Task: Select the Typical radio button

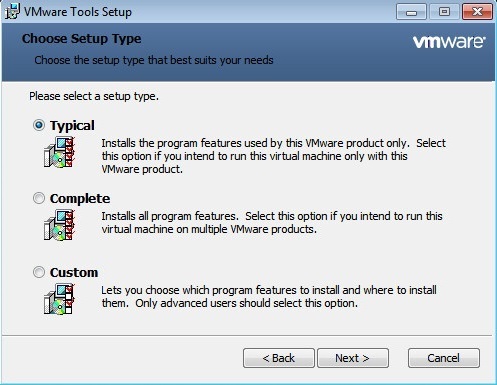Action: click(39, 125)
